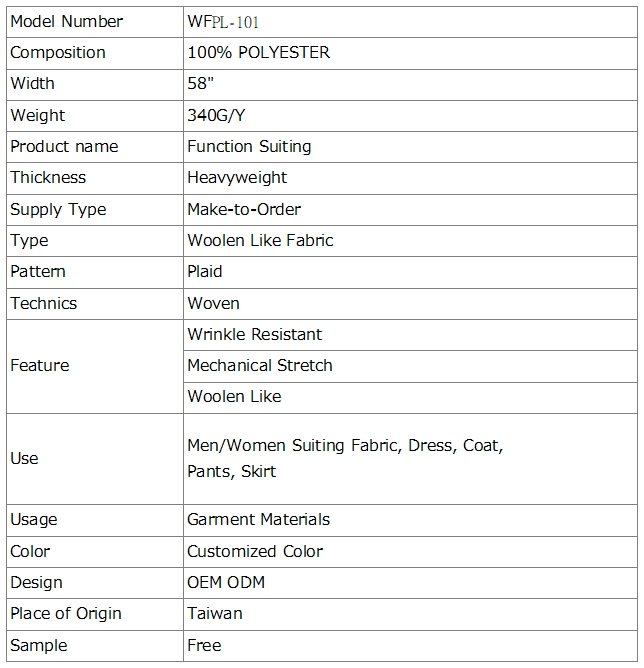Select the Woolen Like feature row

pos(410,398)
